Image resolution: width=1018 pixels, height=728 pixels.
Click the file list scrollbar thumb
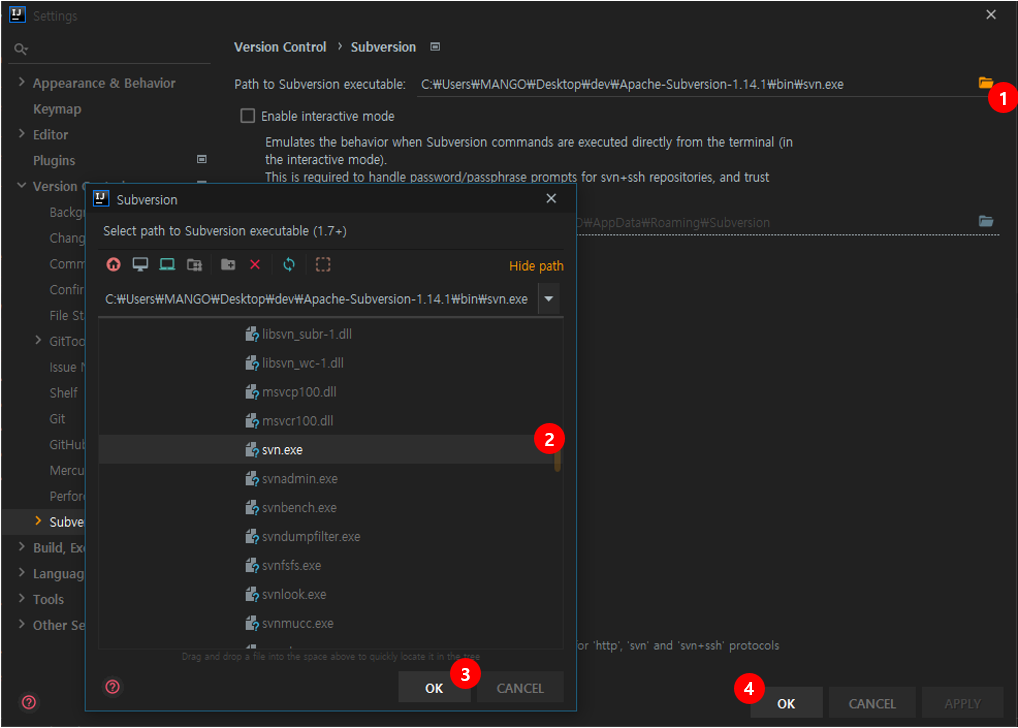coord(557,460)
